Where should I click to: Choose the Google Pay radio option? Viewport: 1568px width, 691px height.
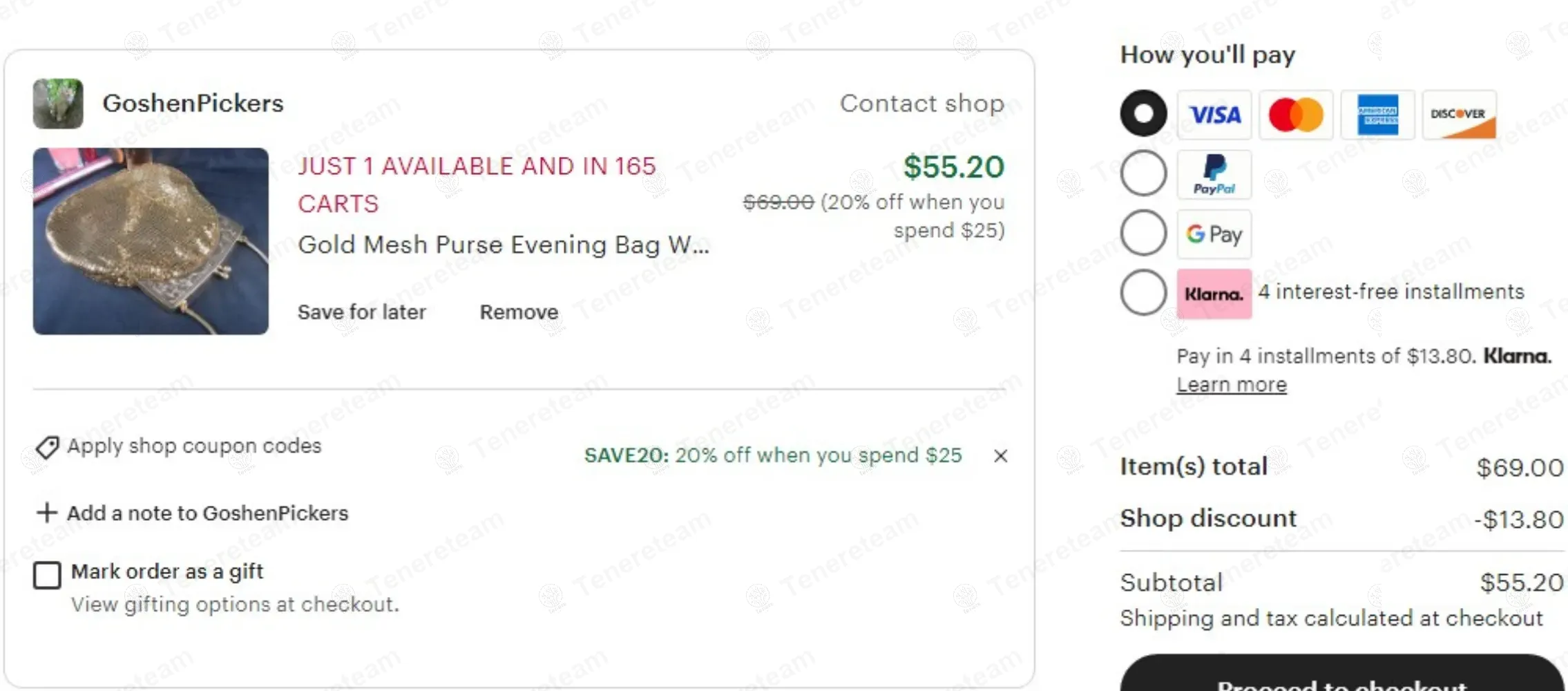click(x=1144, y=234)
